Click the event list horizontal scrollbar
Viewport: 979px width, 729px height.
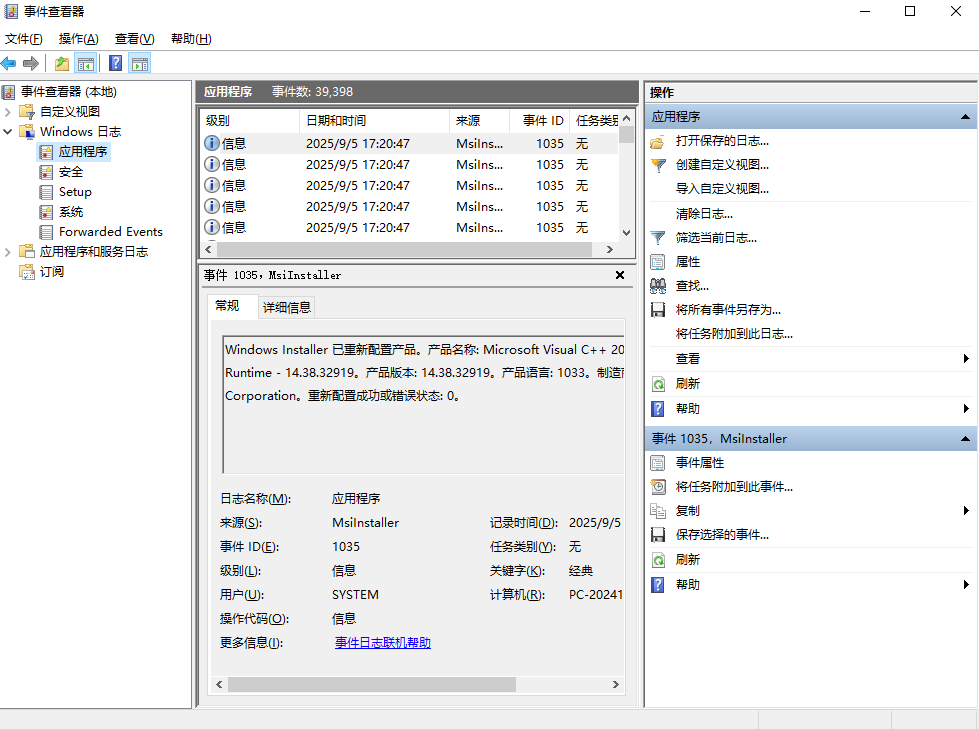(x=405, y=249)
